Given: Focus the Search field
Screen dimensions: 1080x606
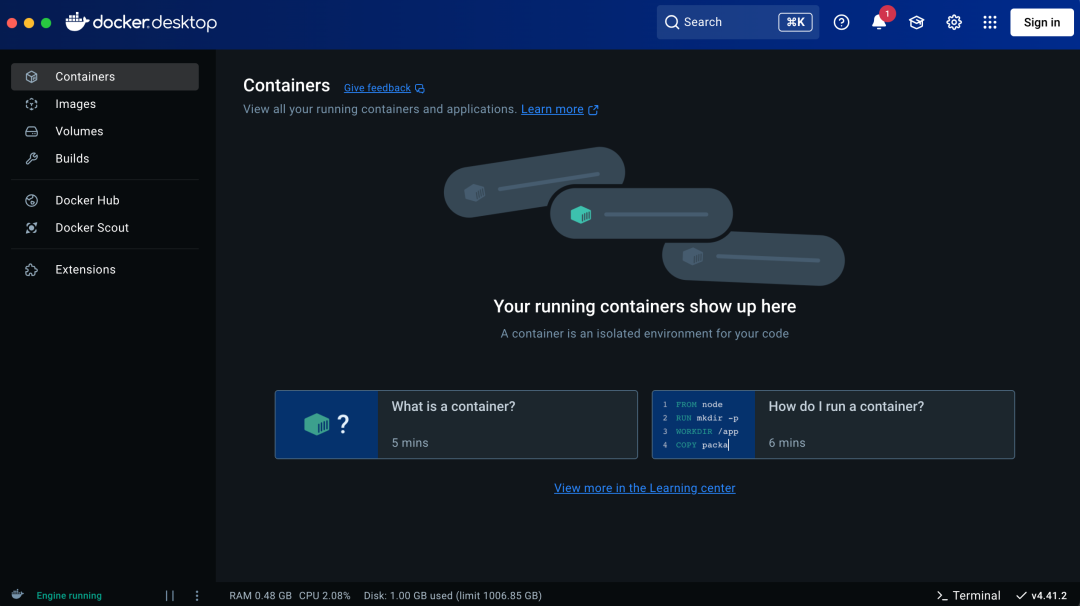Looking at the screenshot, I should pyautogui.click(x=738, y=22).
